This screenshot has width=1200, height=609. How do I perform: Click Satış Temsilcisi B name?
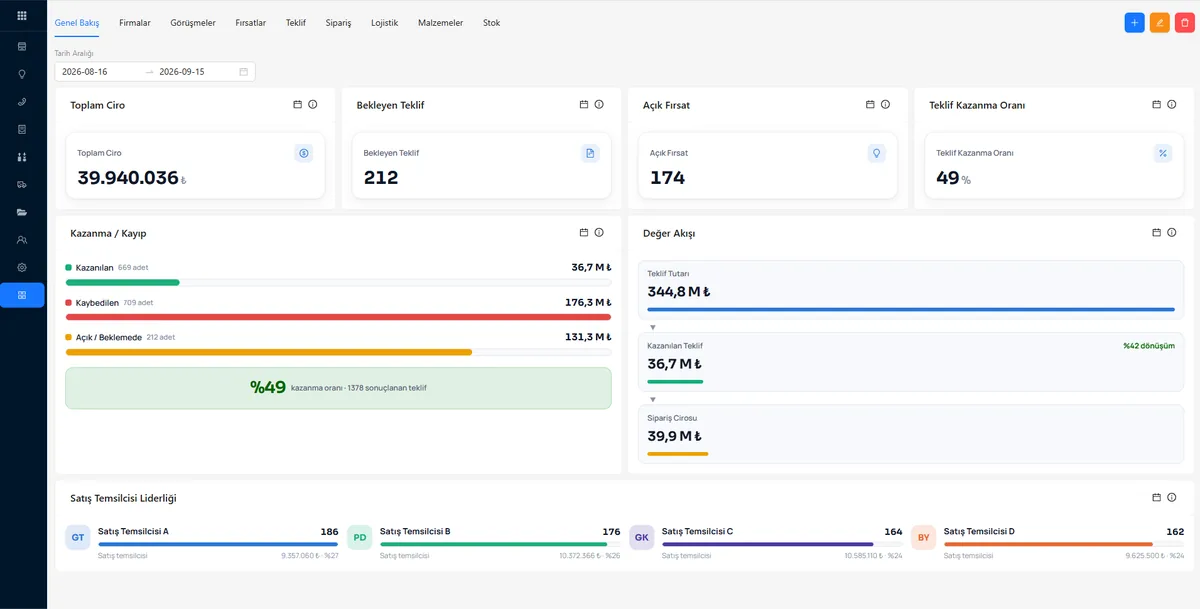(x=415, y=532)
